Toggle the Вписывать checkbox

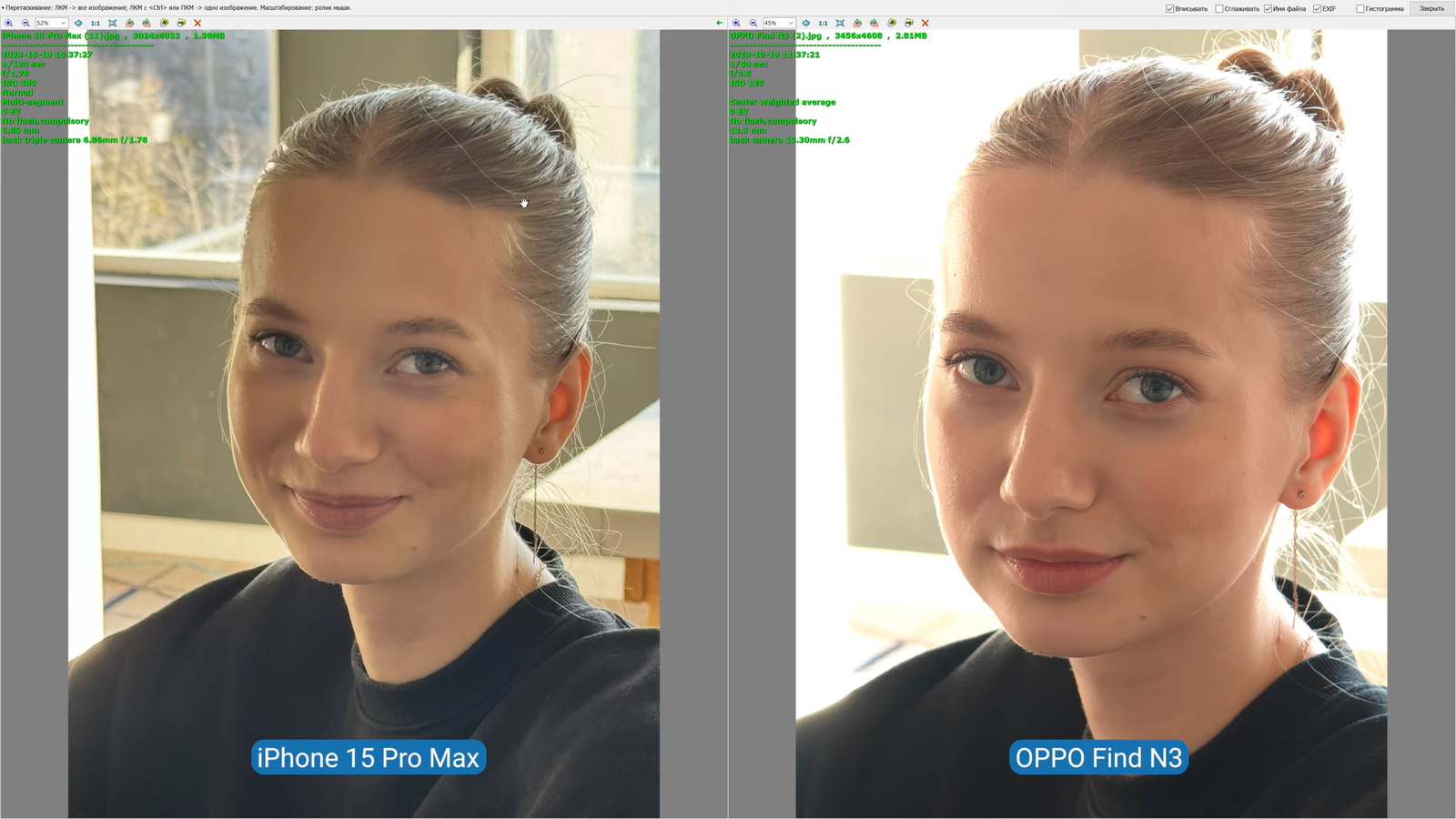click(1170, 9)
